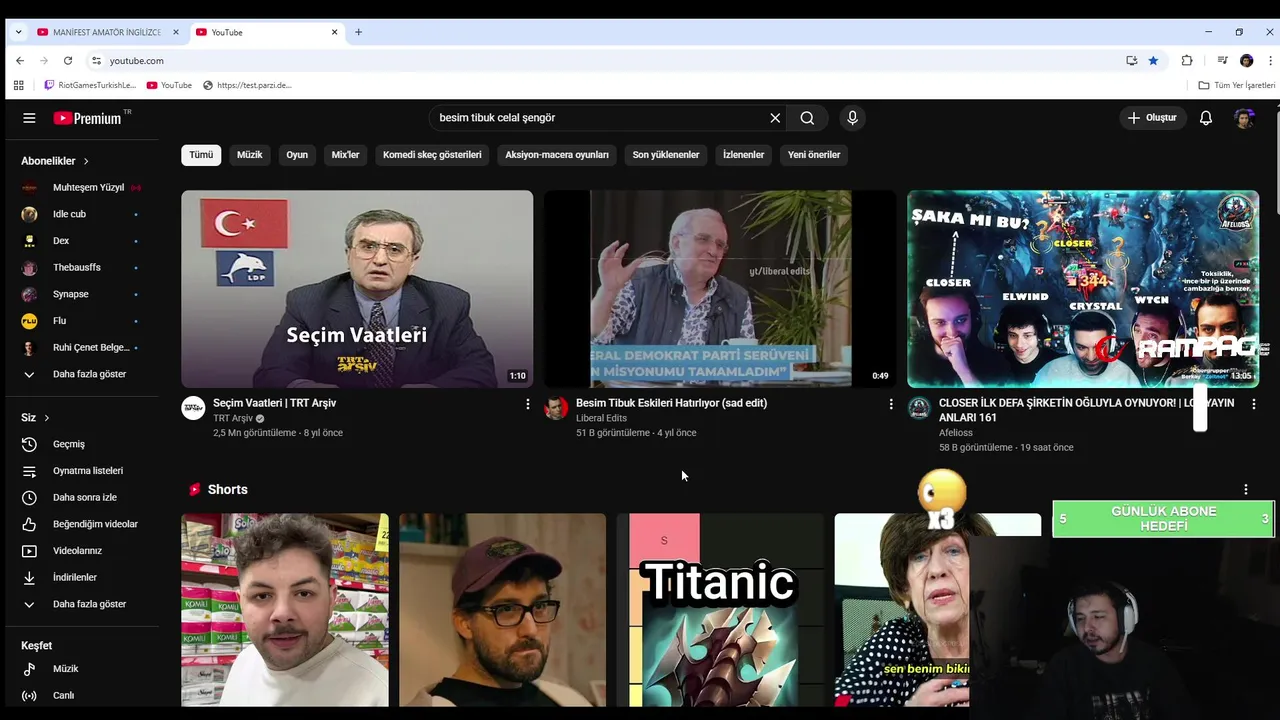
Task: Open the Muhteşem Yüzyıl subscription
Action: click(x=82, y=187)
